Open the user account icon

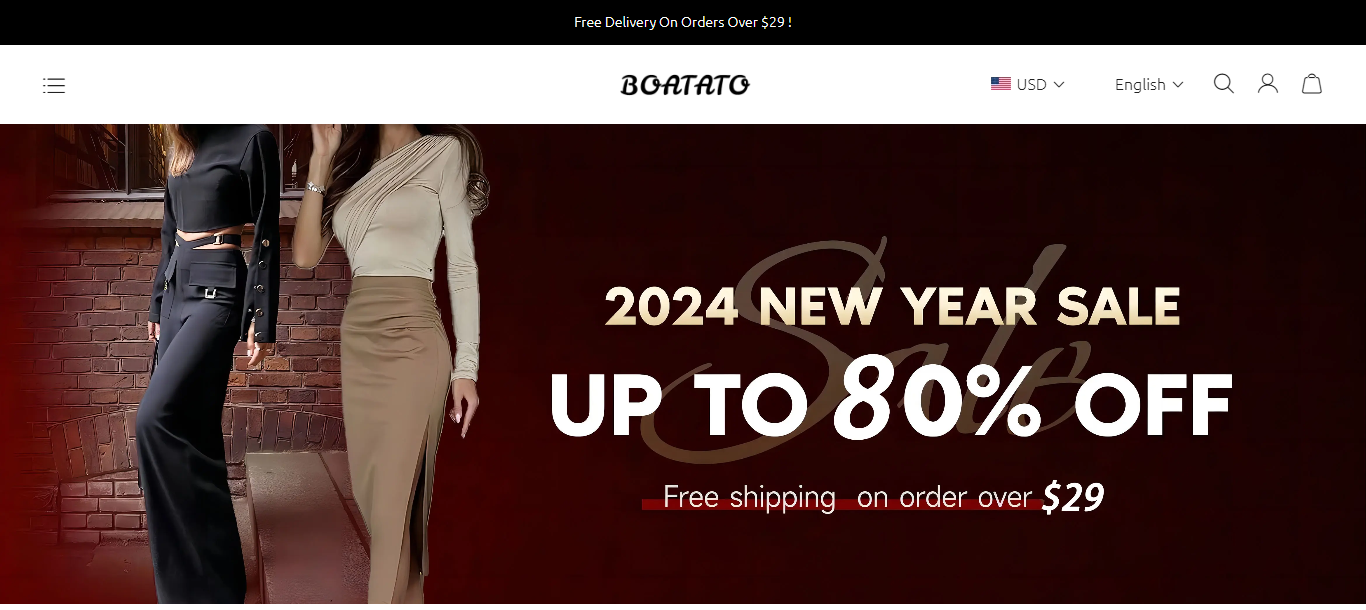[x=1268, y=84]
